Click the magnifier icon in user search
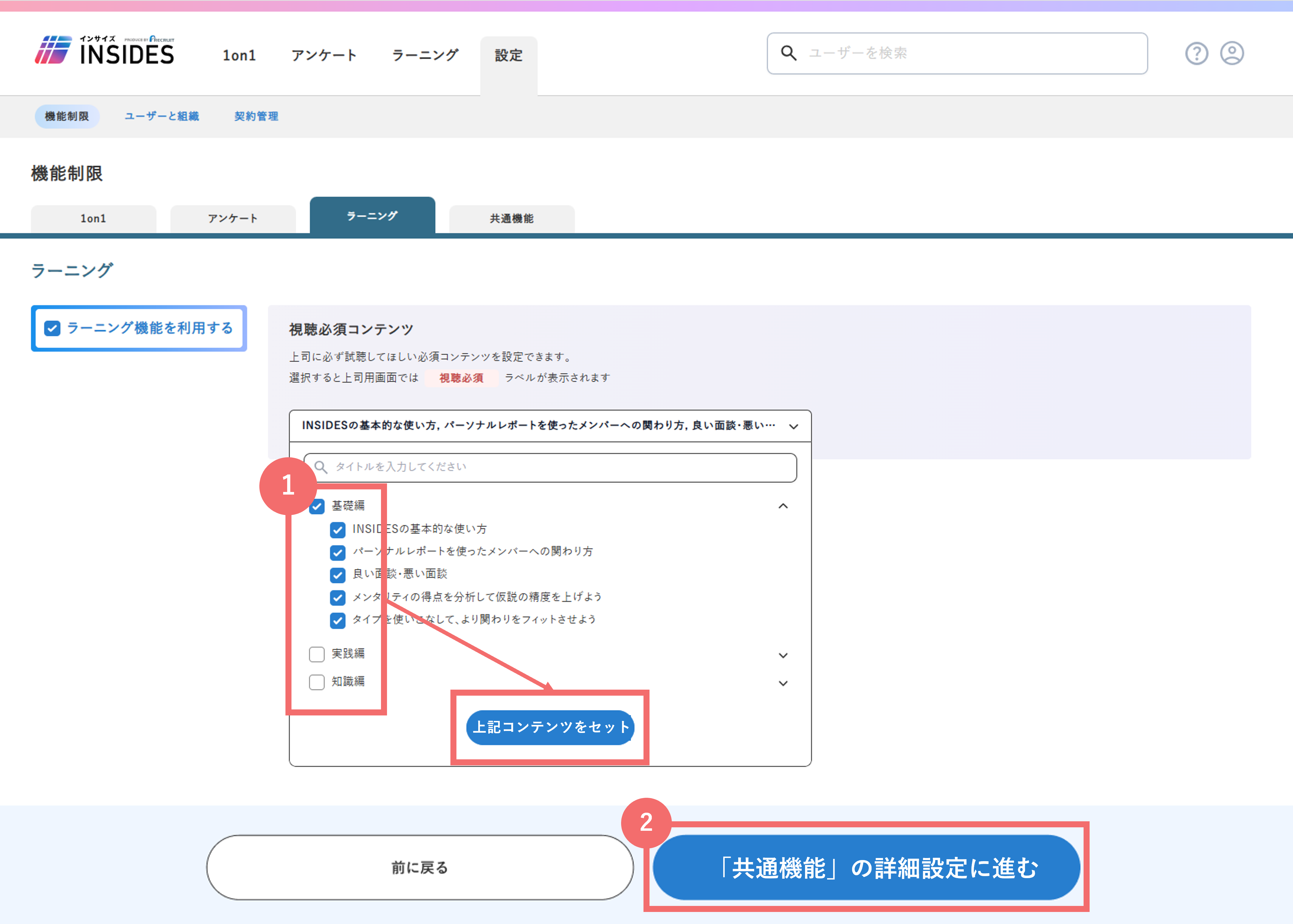Screen dimensions: 1293x924 [788, 53]
